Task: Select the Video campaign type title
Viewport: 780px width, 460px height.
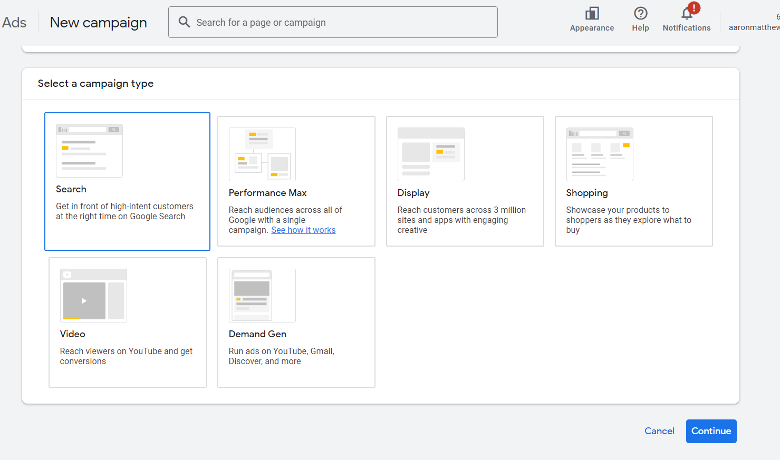Action: coord(73,334)
